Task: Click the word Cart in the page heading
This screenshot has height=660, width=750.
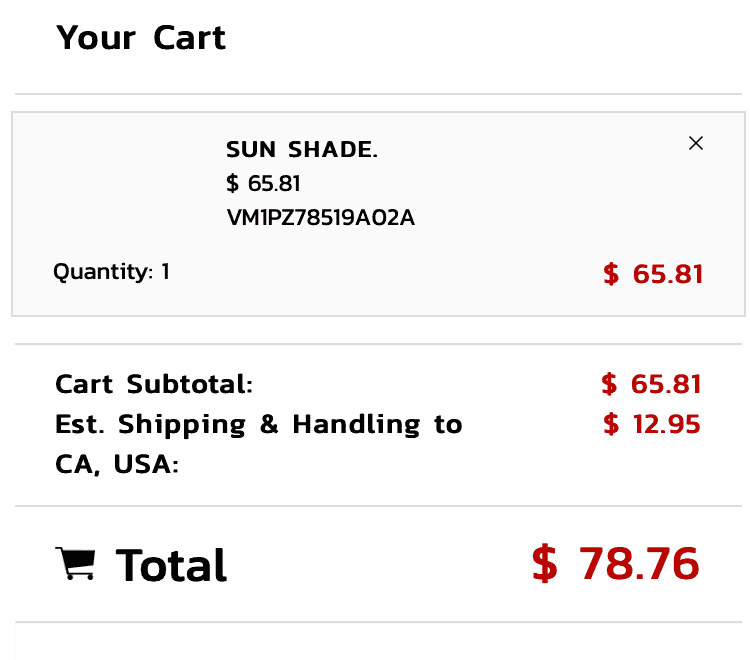Action: tap(189, 38)
